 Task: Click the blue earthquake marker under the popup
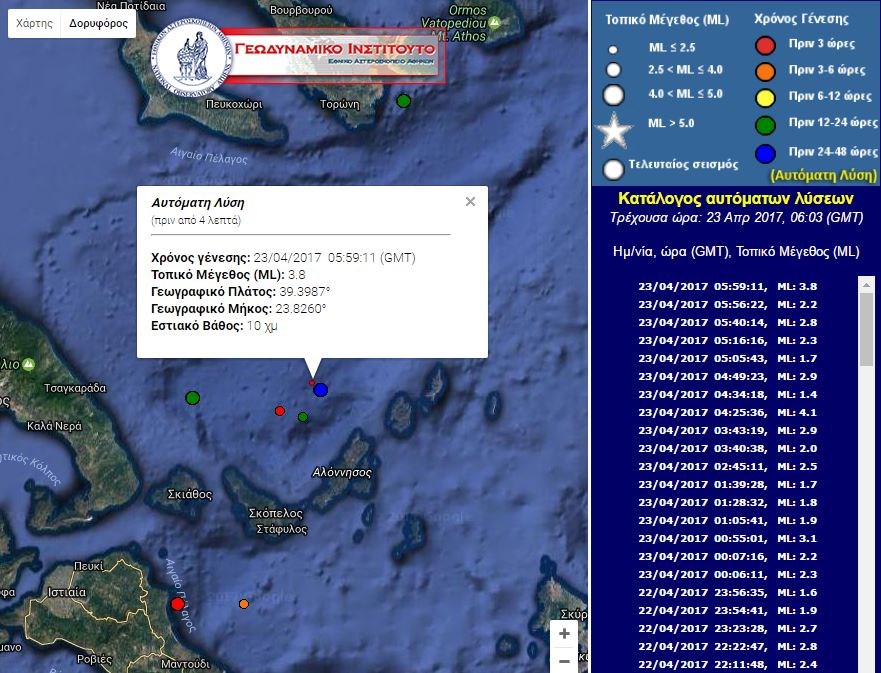point(320,390)
